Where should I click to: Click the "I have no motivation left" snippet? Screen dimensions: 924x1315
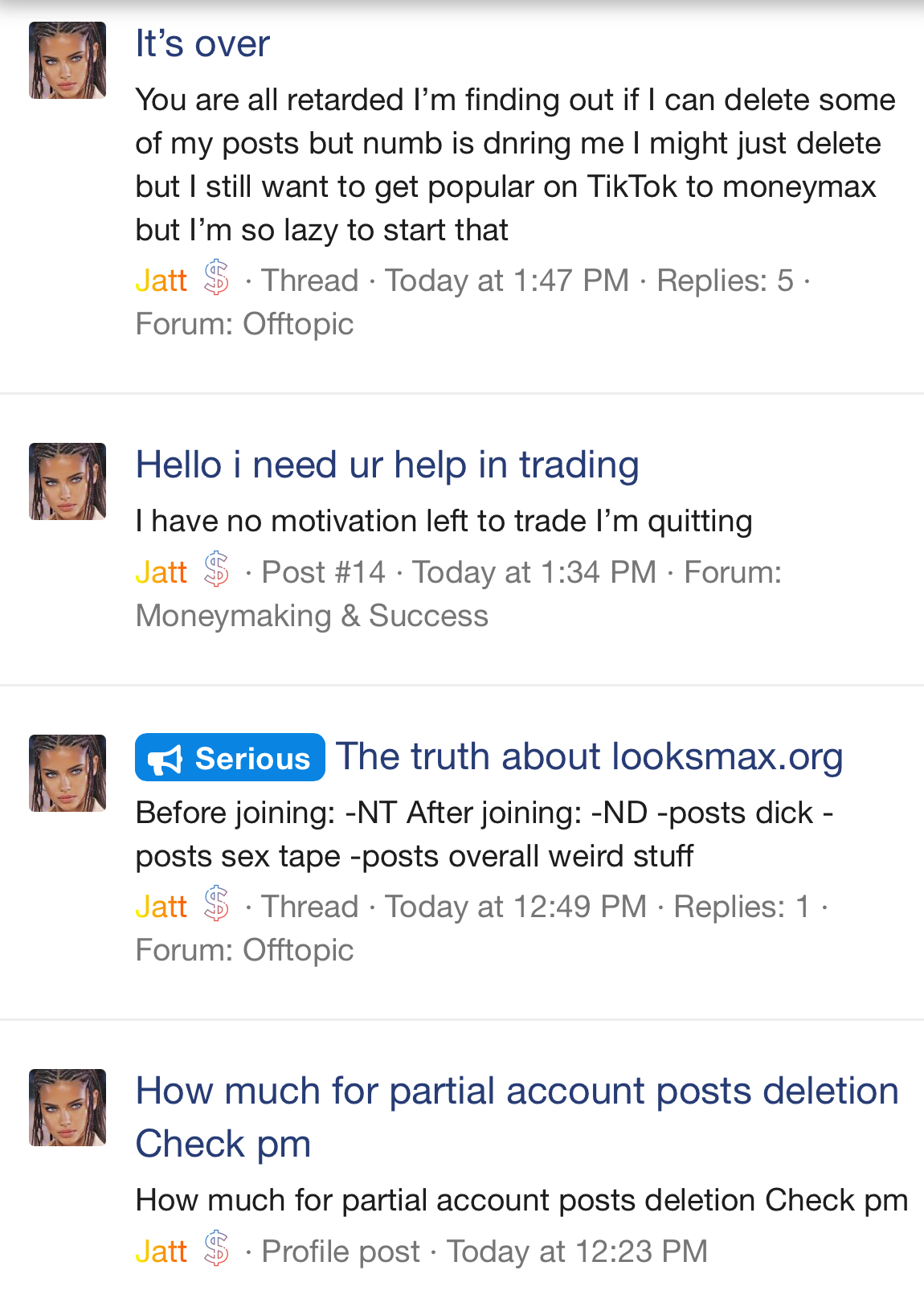pos(444,521)
